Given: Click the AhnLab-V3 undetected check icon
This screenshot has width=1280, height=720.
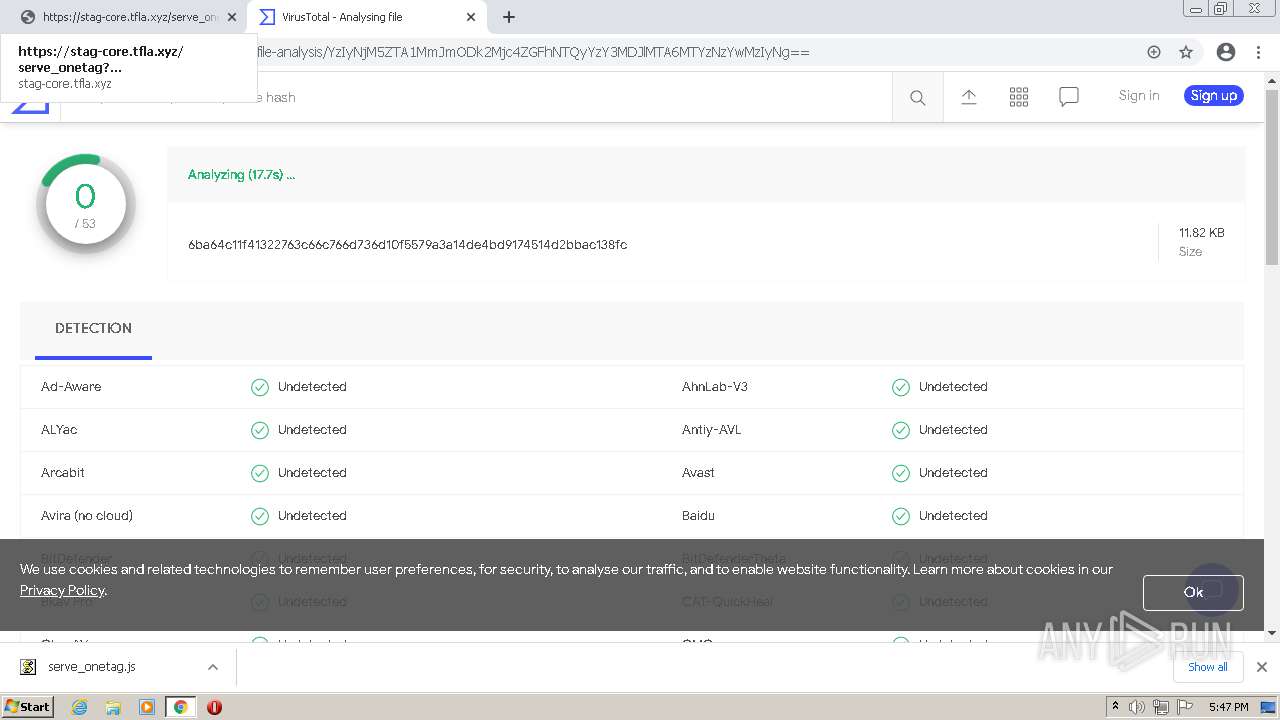Looking at the screenshot, I should pos(901,387).
